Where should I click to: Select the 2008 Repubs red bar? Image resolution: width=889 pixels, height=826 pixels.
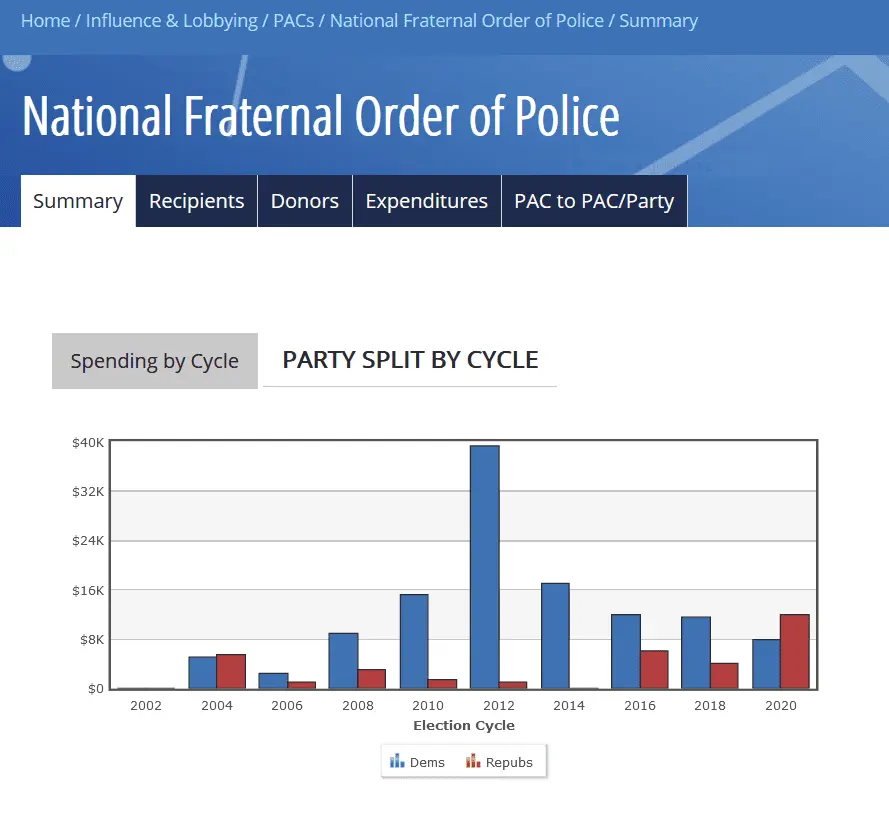click(372, 679)
